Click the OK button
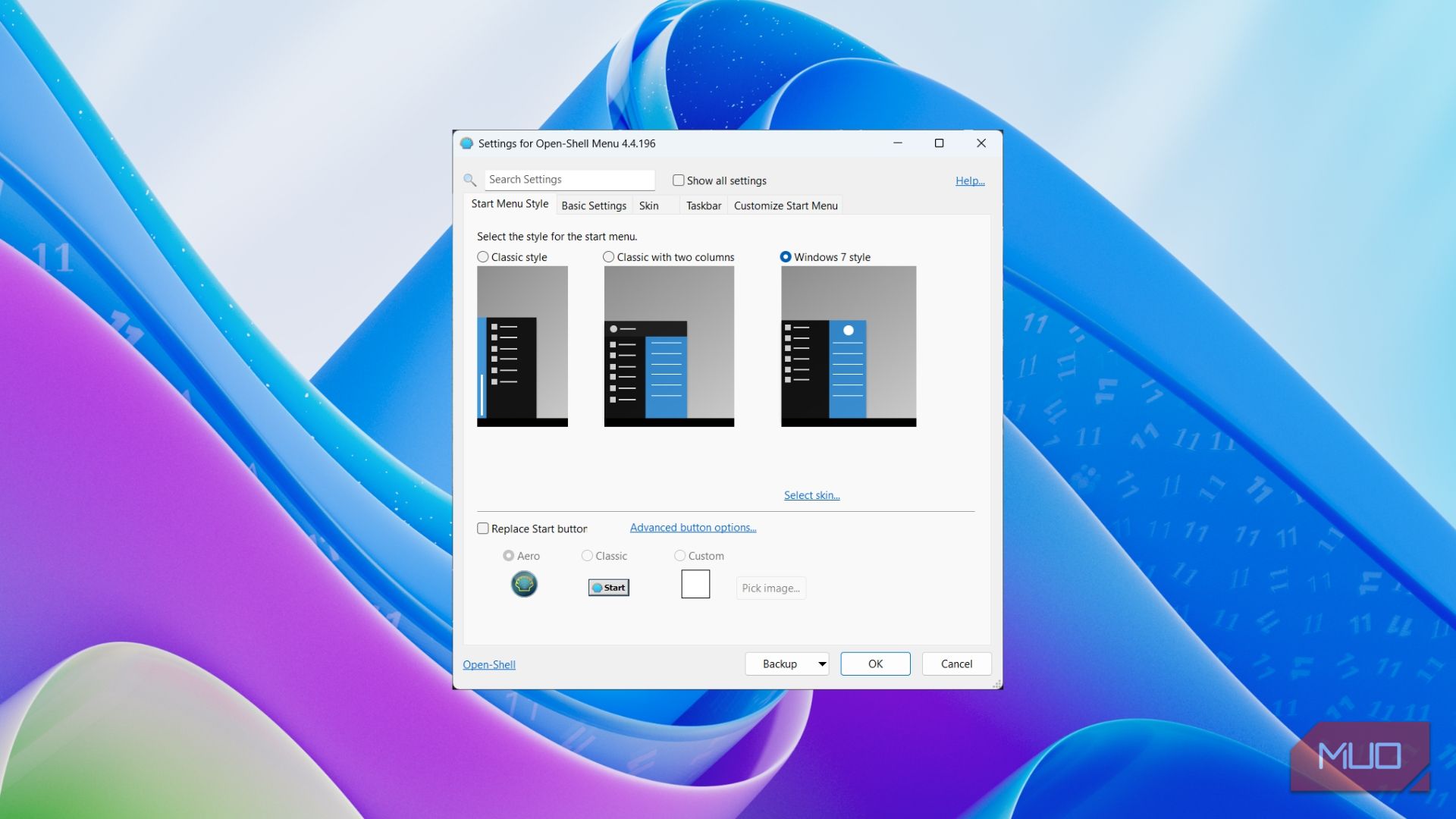The height and width of the screenshot is (819, 1456). pos(875,664)
